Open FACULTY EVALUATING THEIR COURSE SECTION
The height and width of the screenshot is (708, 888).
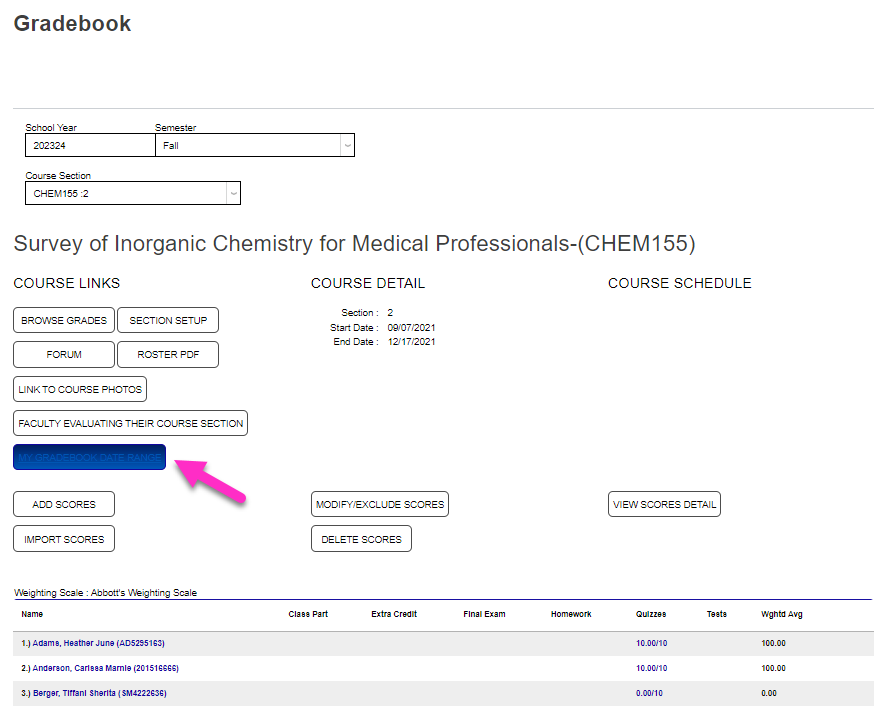[129, 423]
